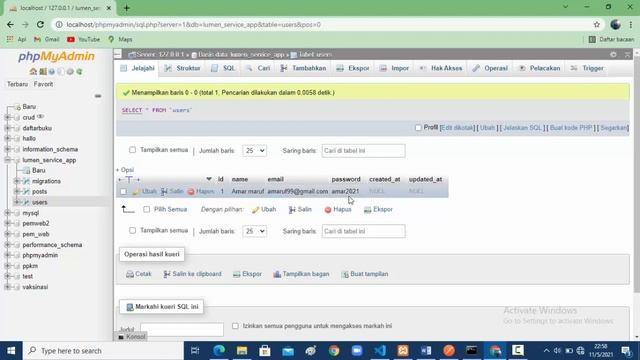
Task: Open the Tambahkan tab
Action: (303, 68)
